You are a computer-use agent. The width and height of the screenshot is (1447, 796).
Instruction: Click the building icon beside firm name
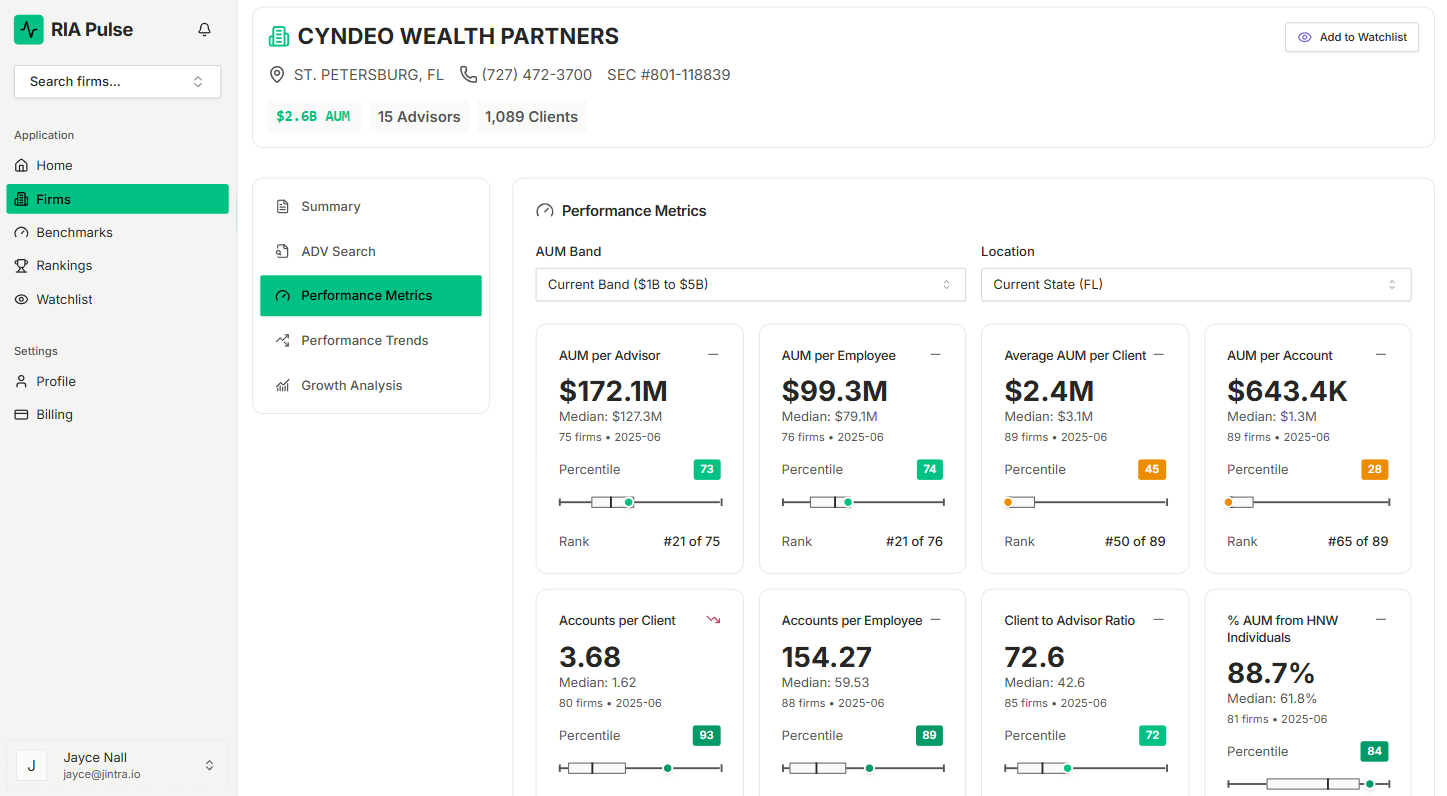tap(279, 37)
